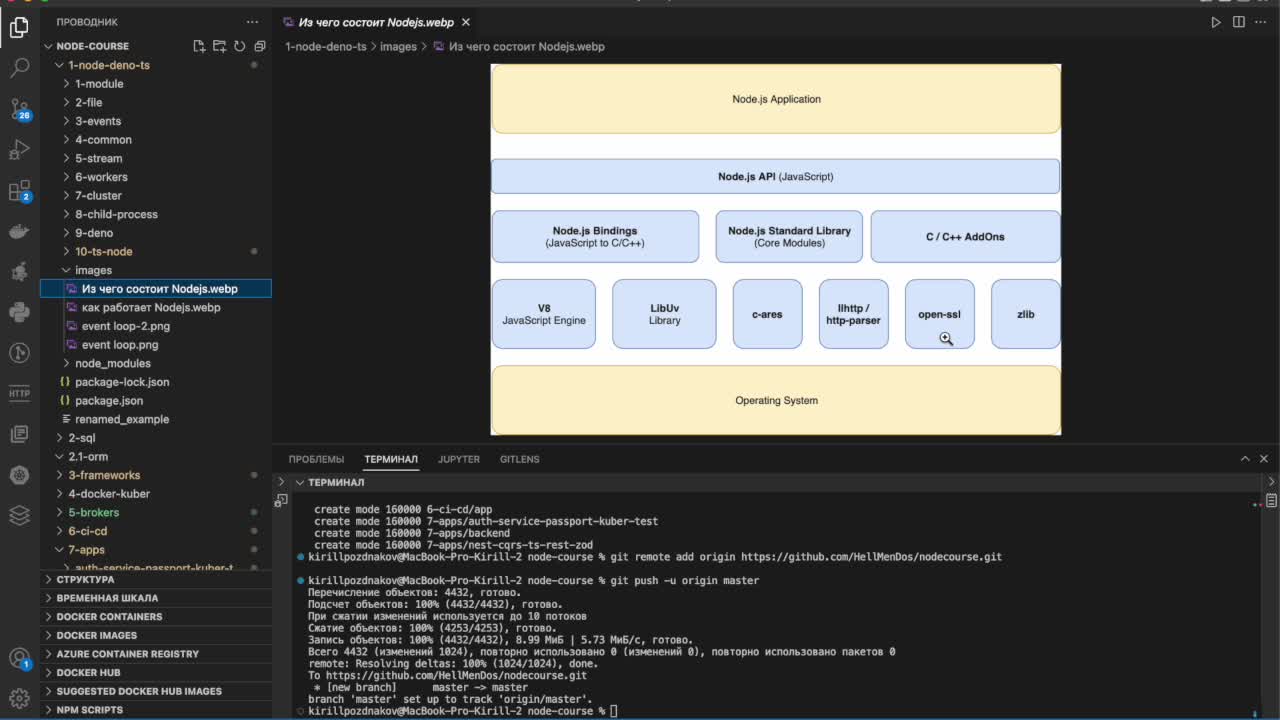This screenshot has height=720, width=1280.
Task: Open the HTTP client view
Action: point(19,393)
